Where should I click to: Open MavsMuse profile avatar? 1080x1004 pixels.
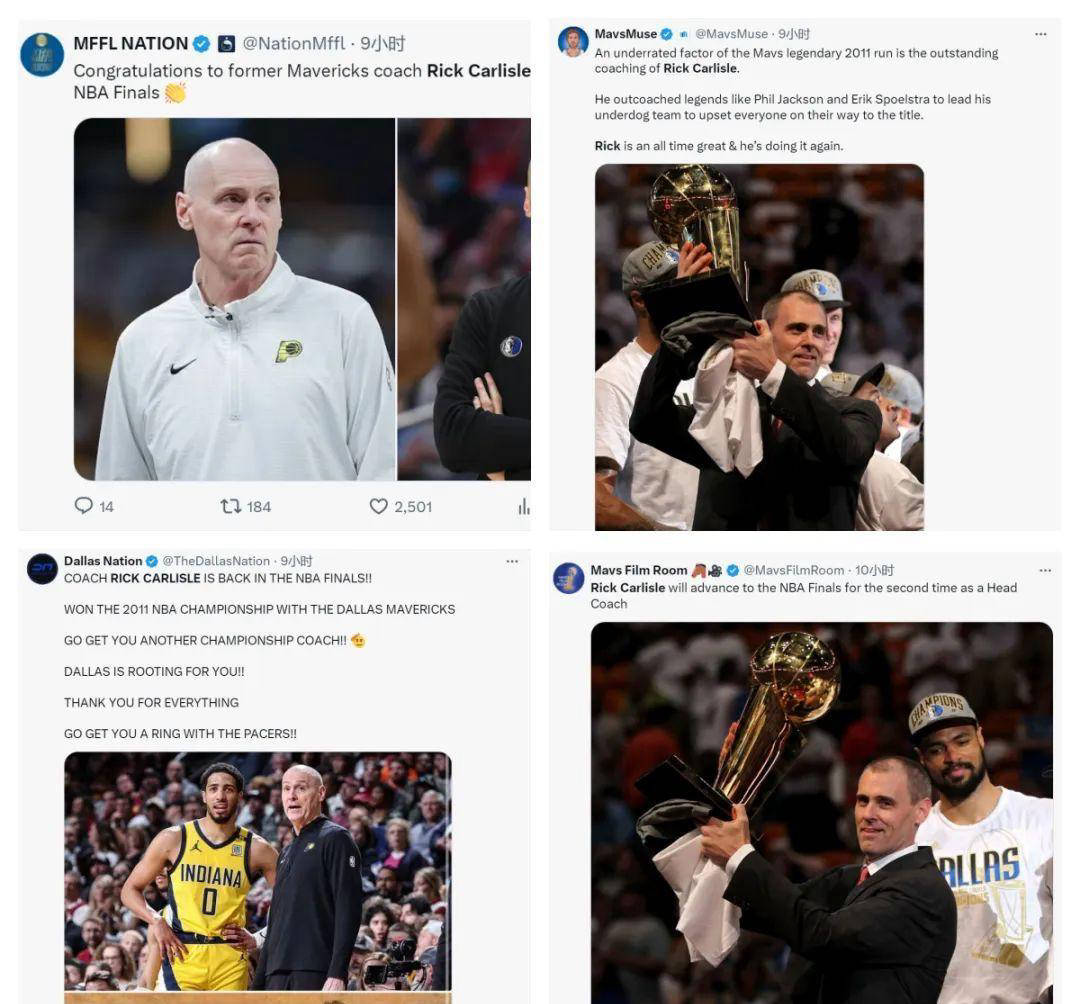point(573,42)
